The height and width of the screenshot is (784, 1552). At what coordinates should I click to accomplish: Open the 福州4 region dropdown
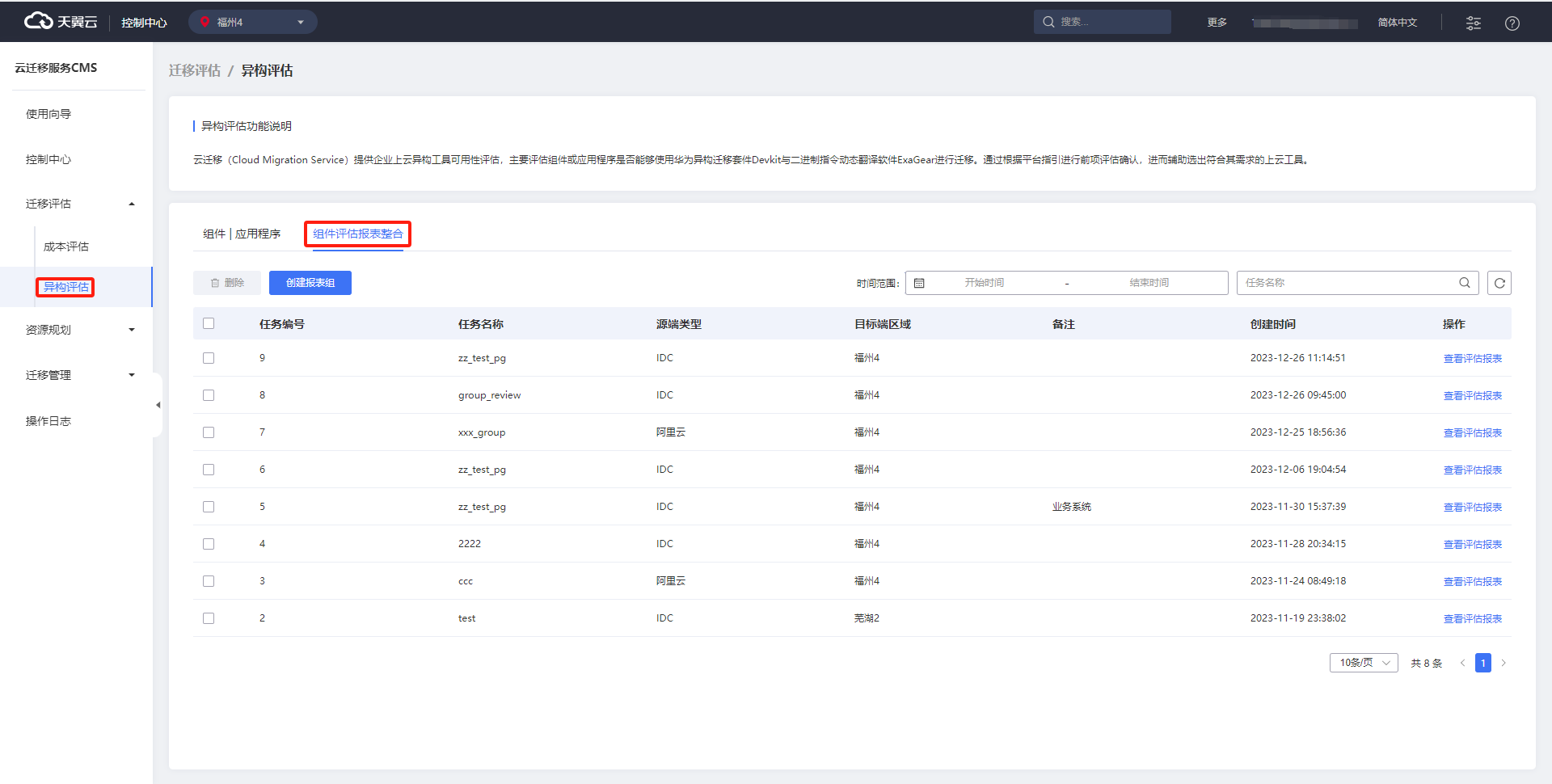(253, 22)
